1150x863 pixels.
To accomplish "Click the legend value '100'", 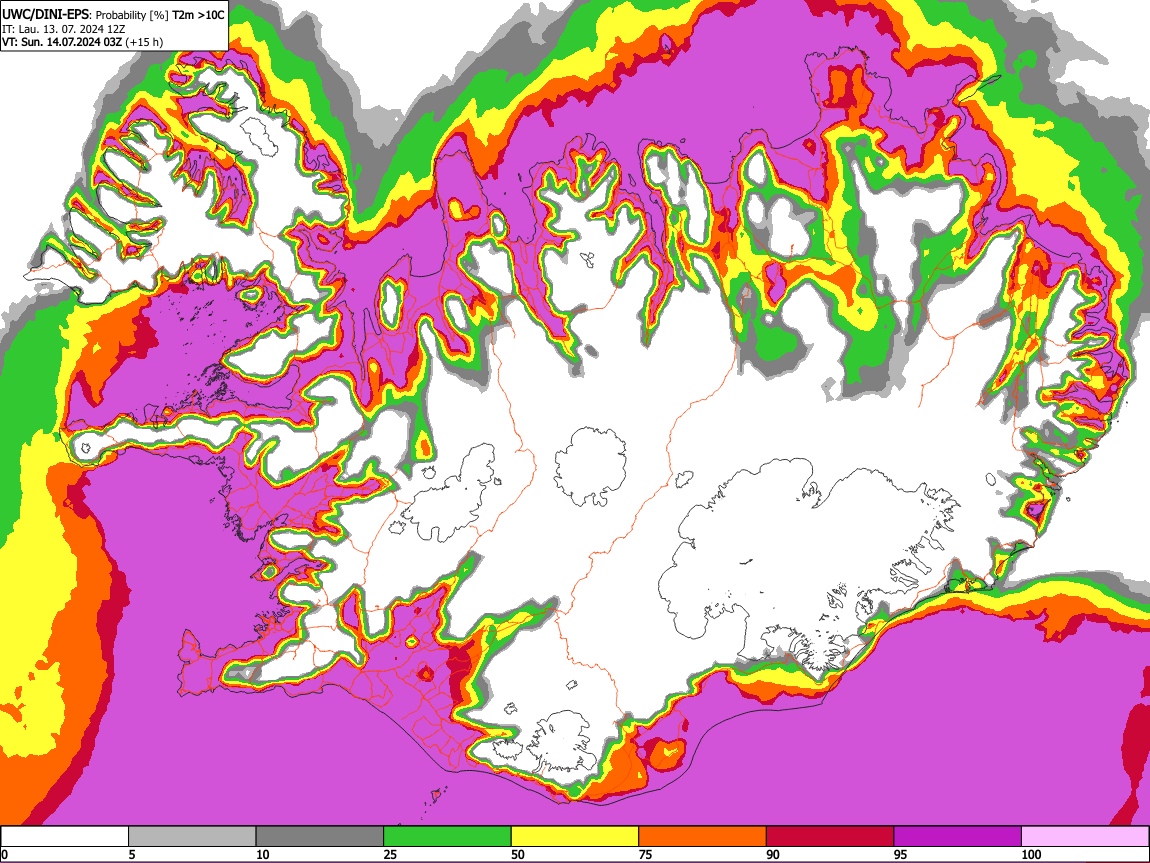I will point(1032,854).
